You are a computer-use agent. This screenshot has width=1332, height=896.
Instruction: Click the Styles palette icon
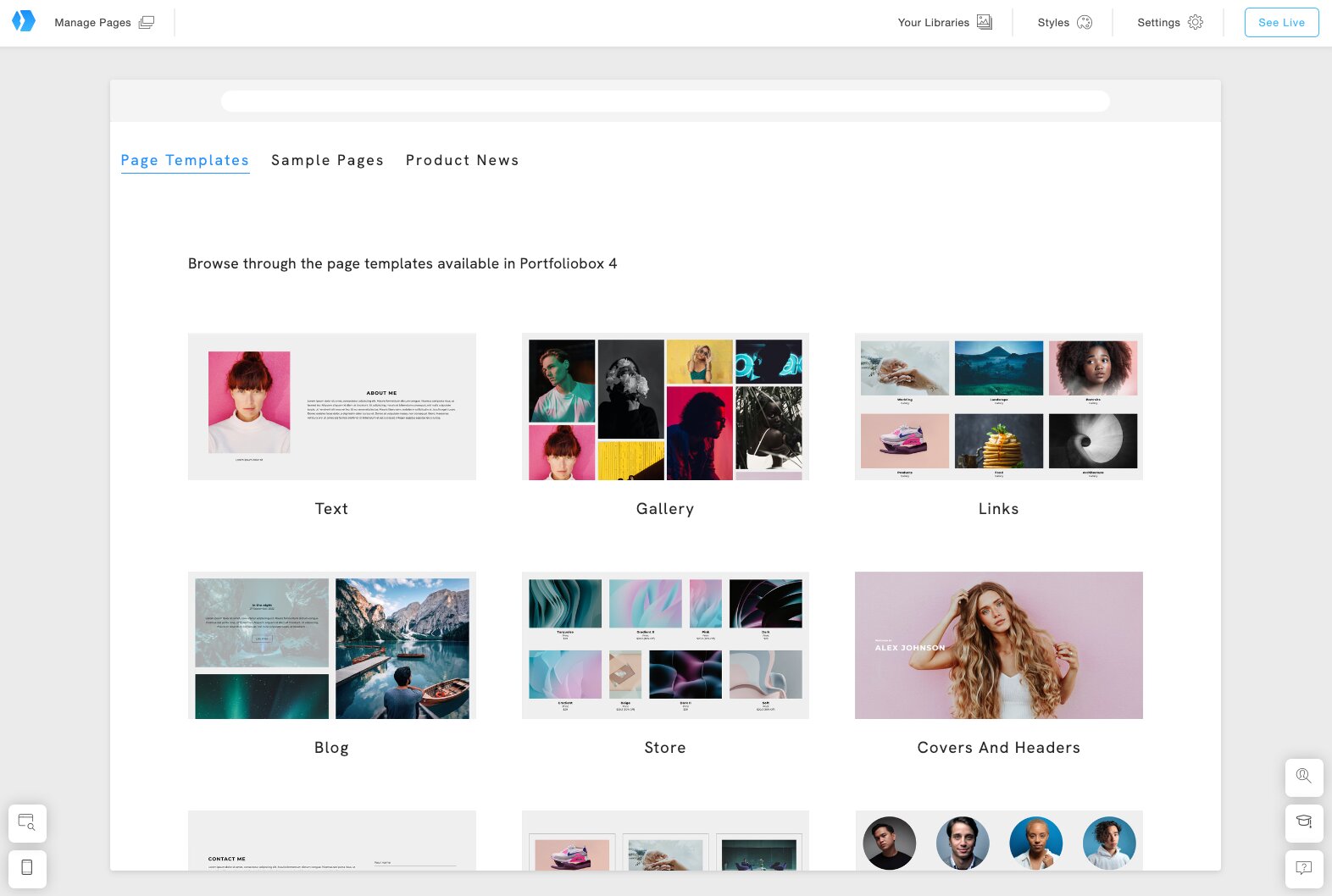coord(1085,23)
